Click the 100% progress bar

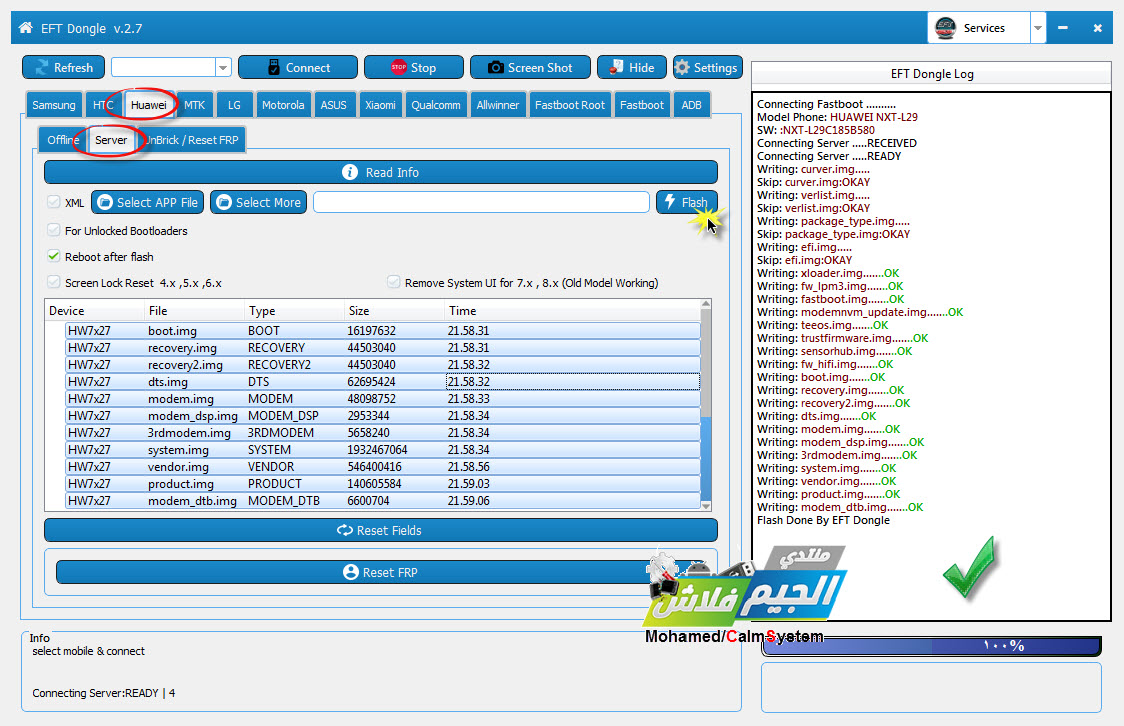click(931, 646)
